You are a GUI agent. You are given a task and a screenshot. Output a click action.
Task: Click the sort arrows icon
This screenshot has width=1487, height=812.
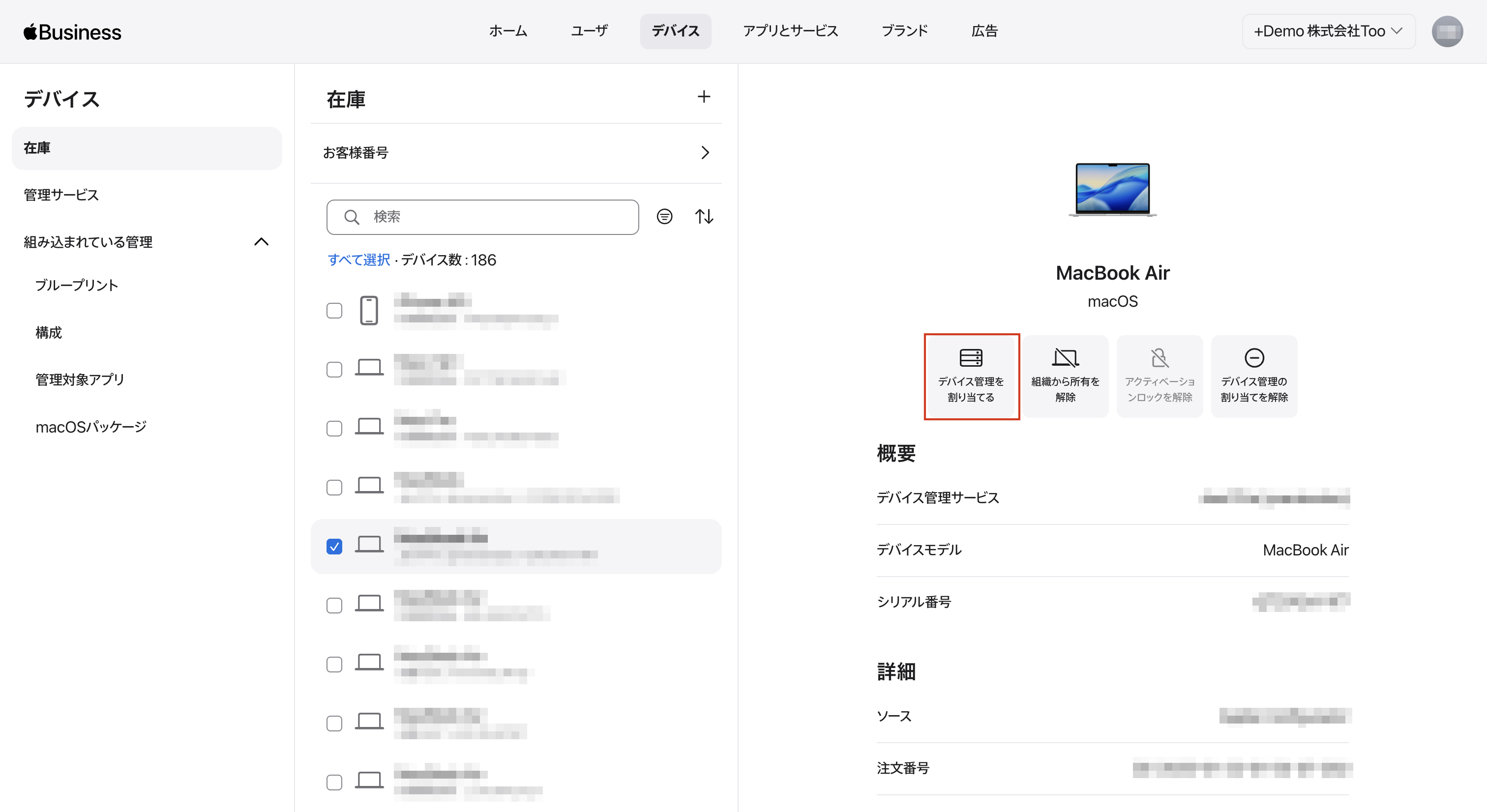[x=704, y=216]
